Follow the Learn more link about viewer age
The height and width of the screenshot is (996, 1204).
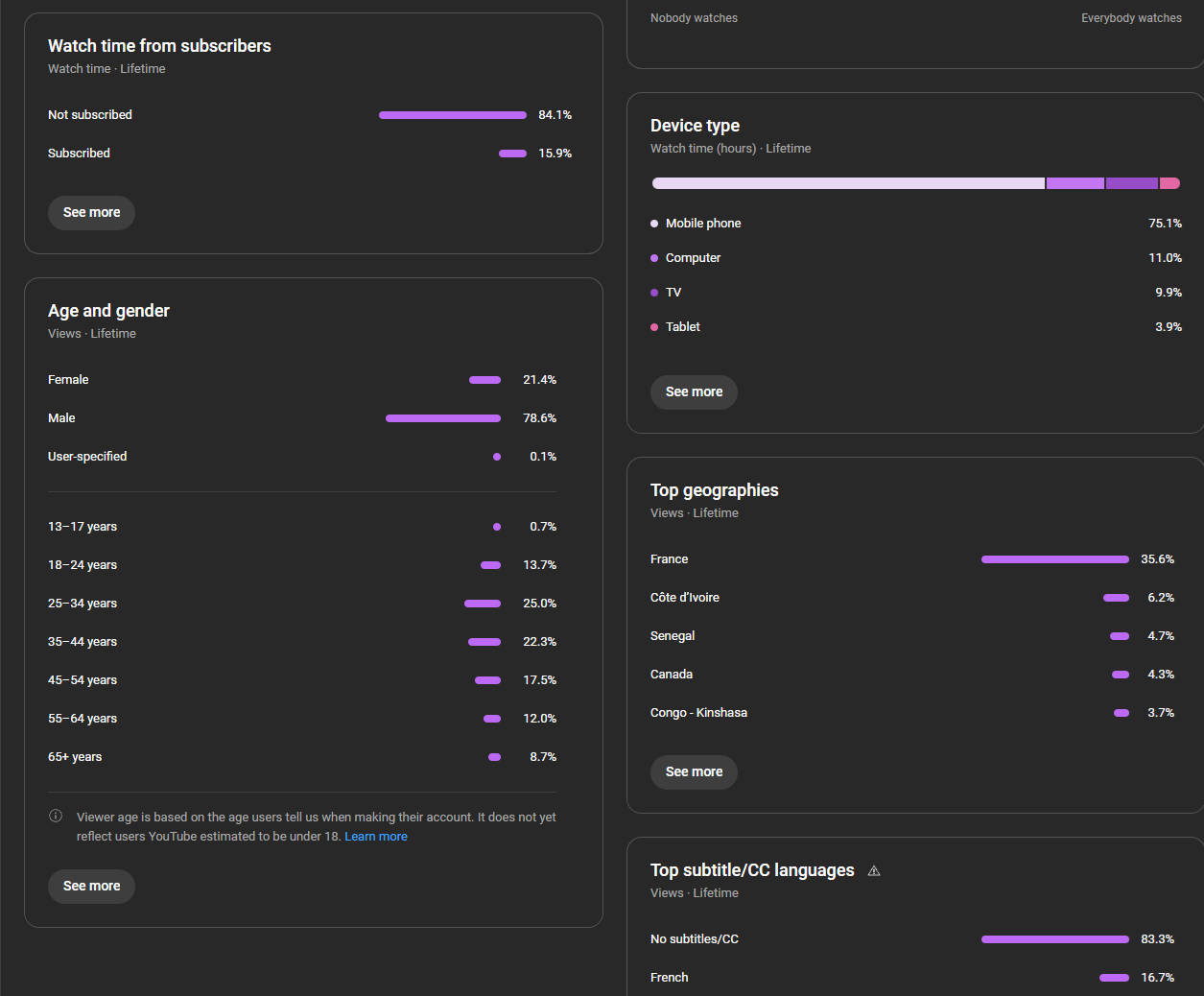coord(376,837)
